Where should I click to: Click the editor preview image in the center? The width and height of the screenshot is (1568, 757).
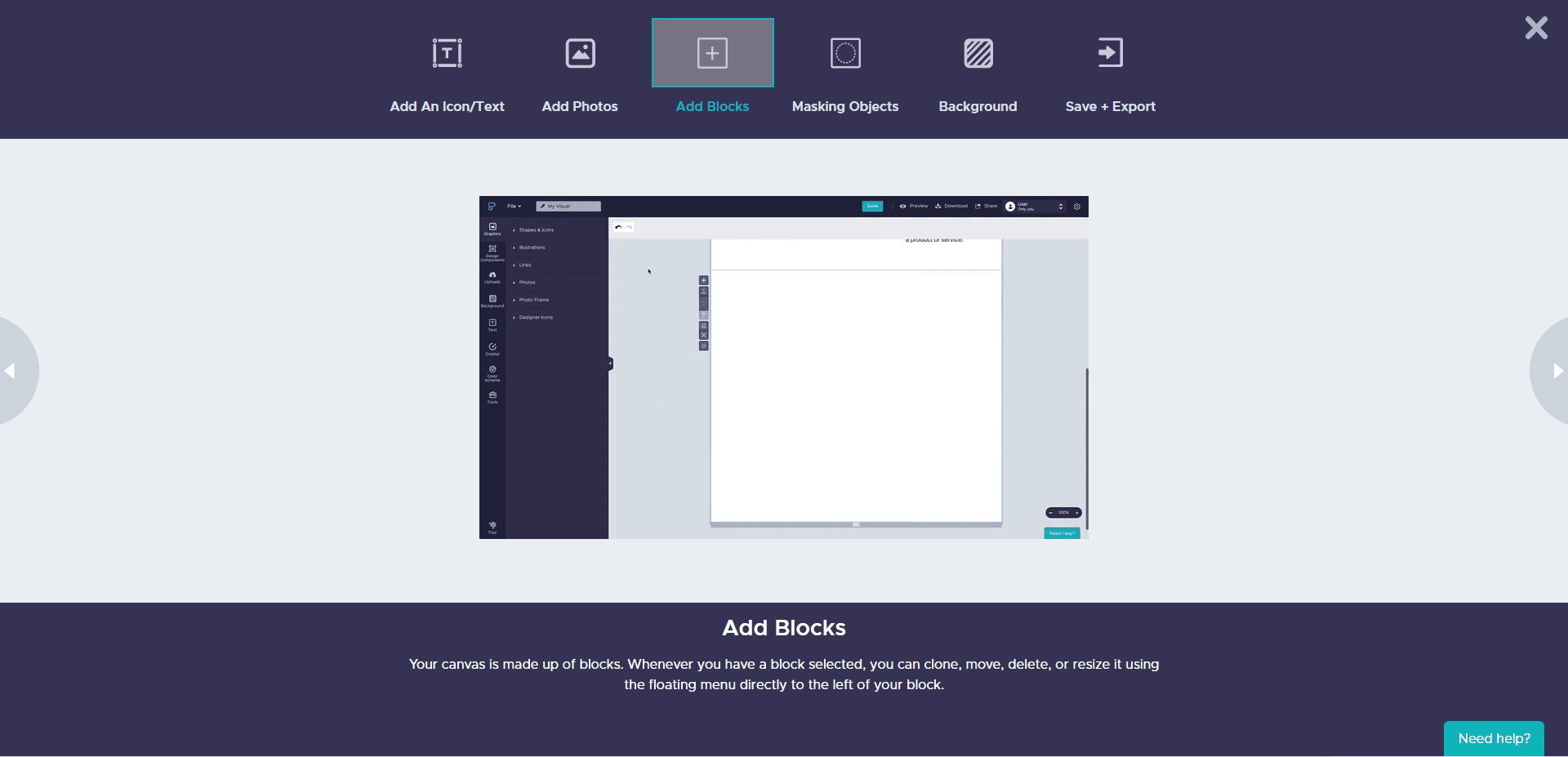click(784, 367)
